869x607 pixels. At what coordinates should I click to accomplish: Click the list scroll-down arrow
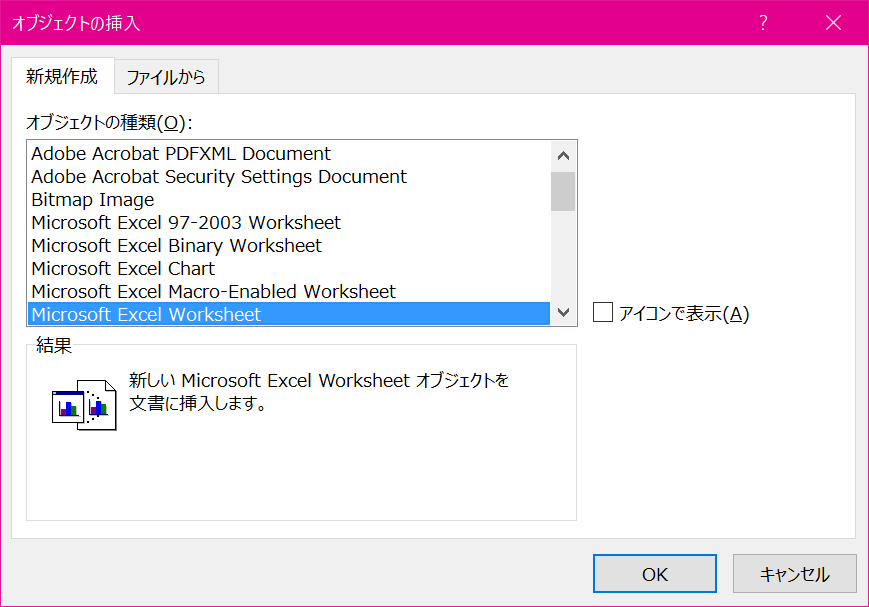(563, 312)
